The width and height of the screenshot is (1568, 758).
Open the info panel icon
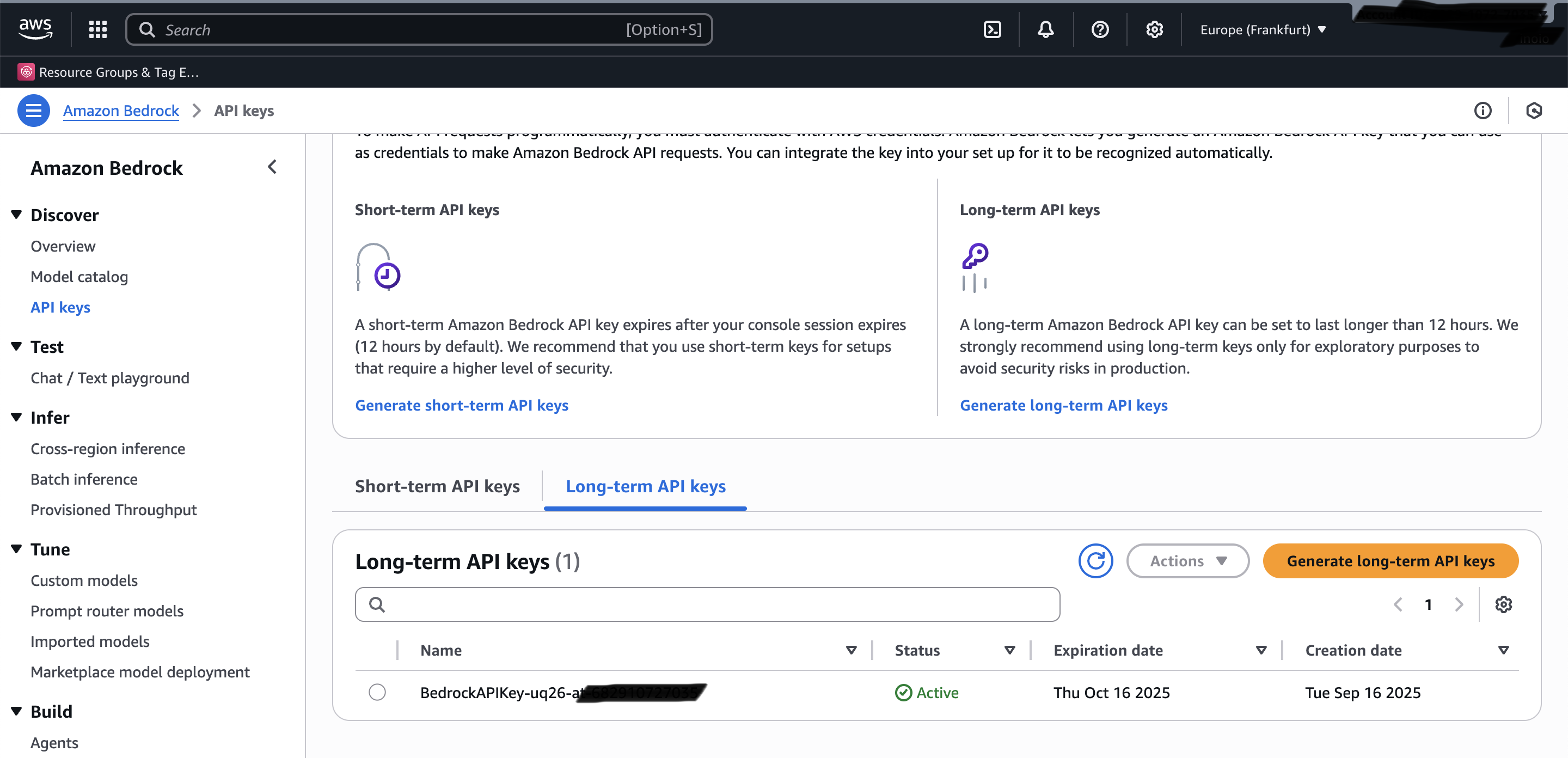tap(1482, 110)
